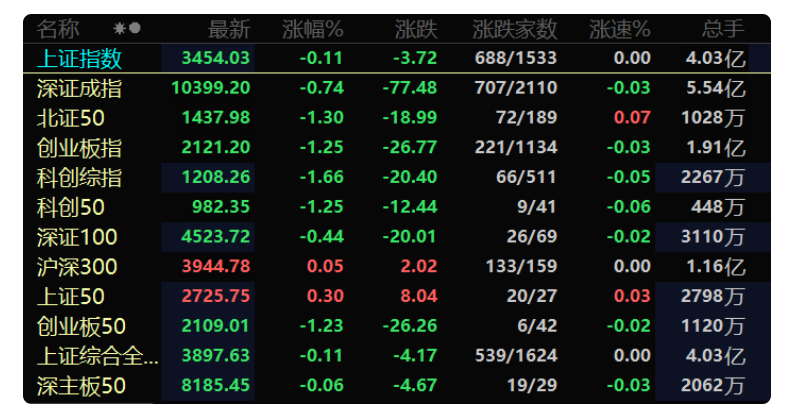Click the 涨跌 column header
This screenshot has height=416, width=790.
tap(416, 29)
